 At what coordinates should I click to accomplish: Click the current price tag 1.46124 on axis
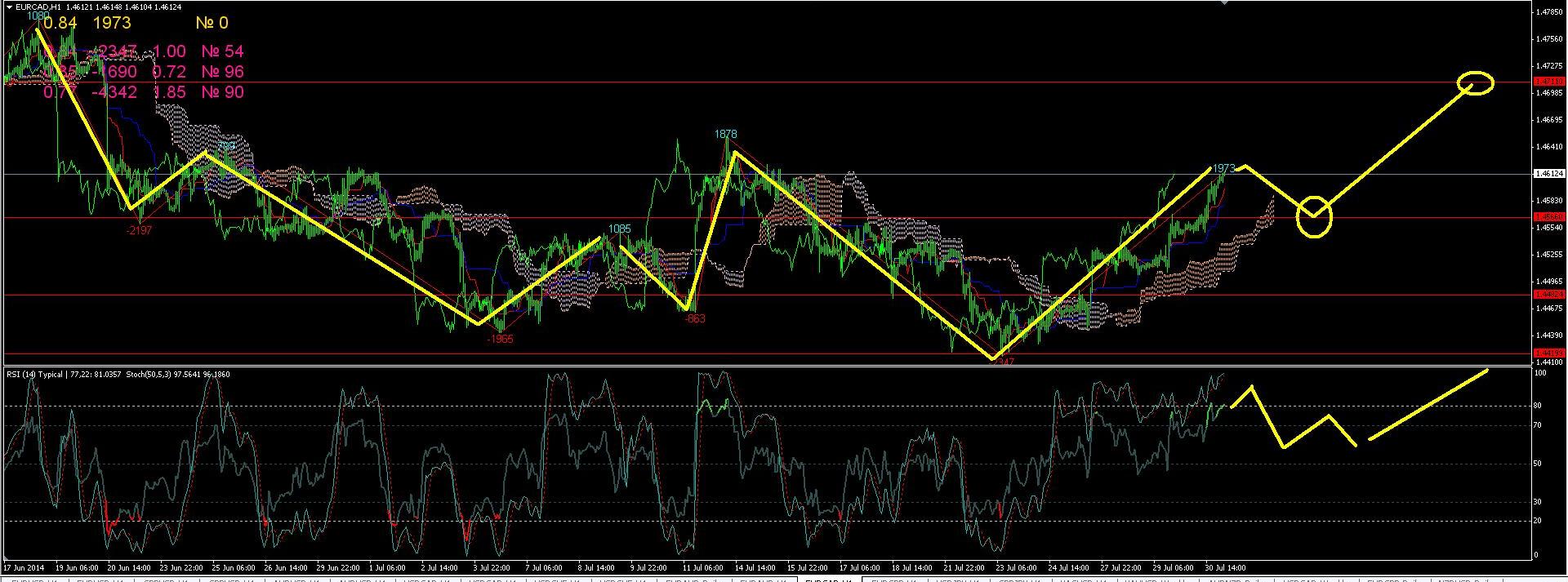click(x=1549, y=174)
